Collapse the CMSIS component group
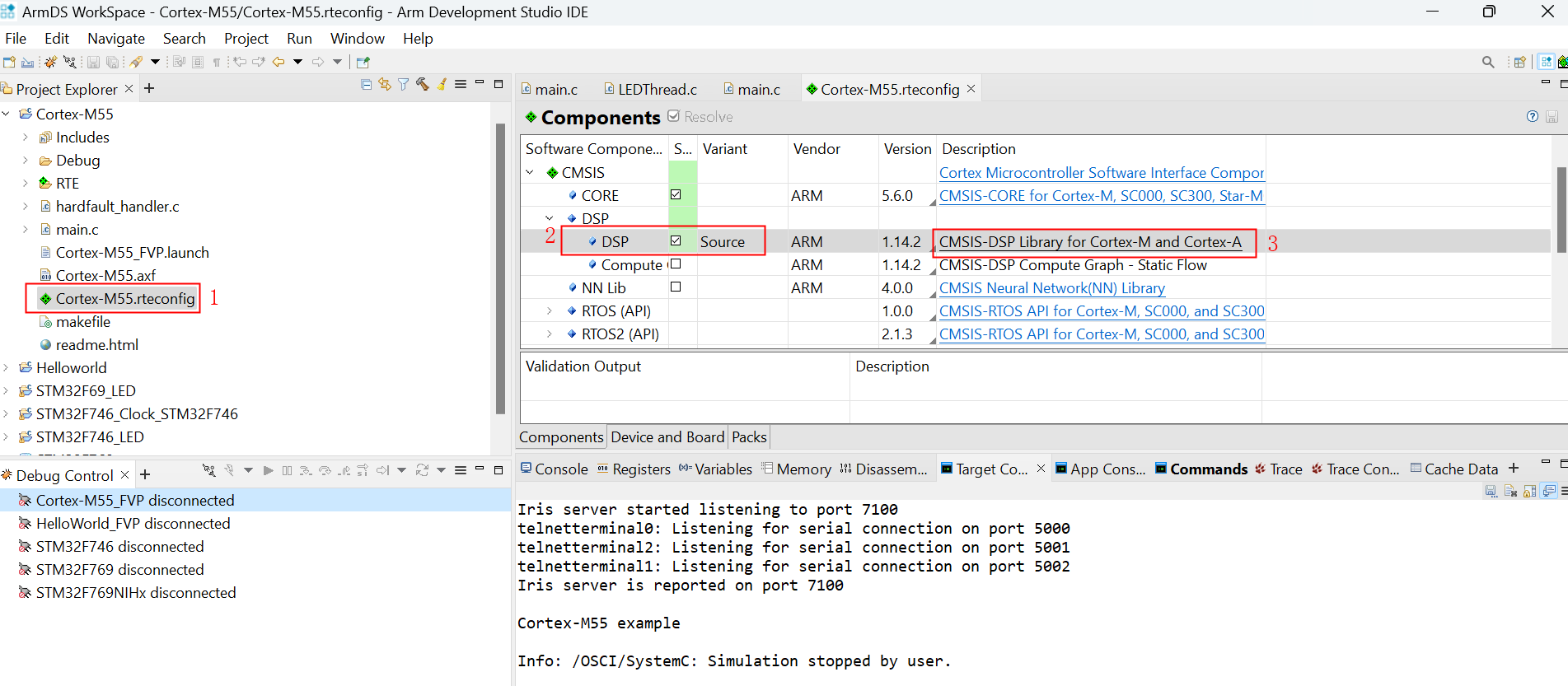This screenshot has width=1568, height=686. (x=530, y=173)
